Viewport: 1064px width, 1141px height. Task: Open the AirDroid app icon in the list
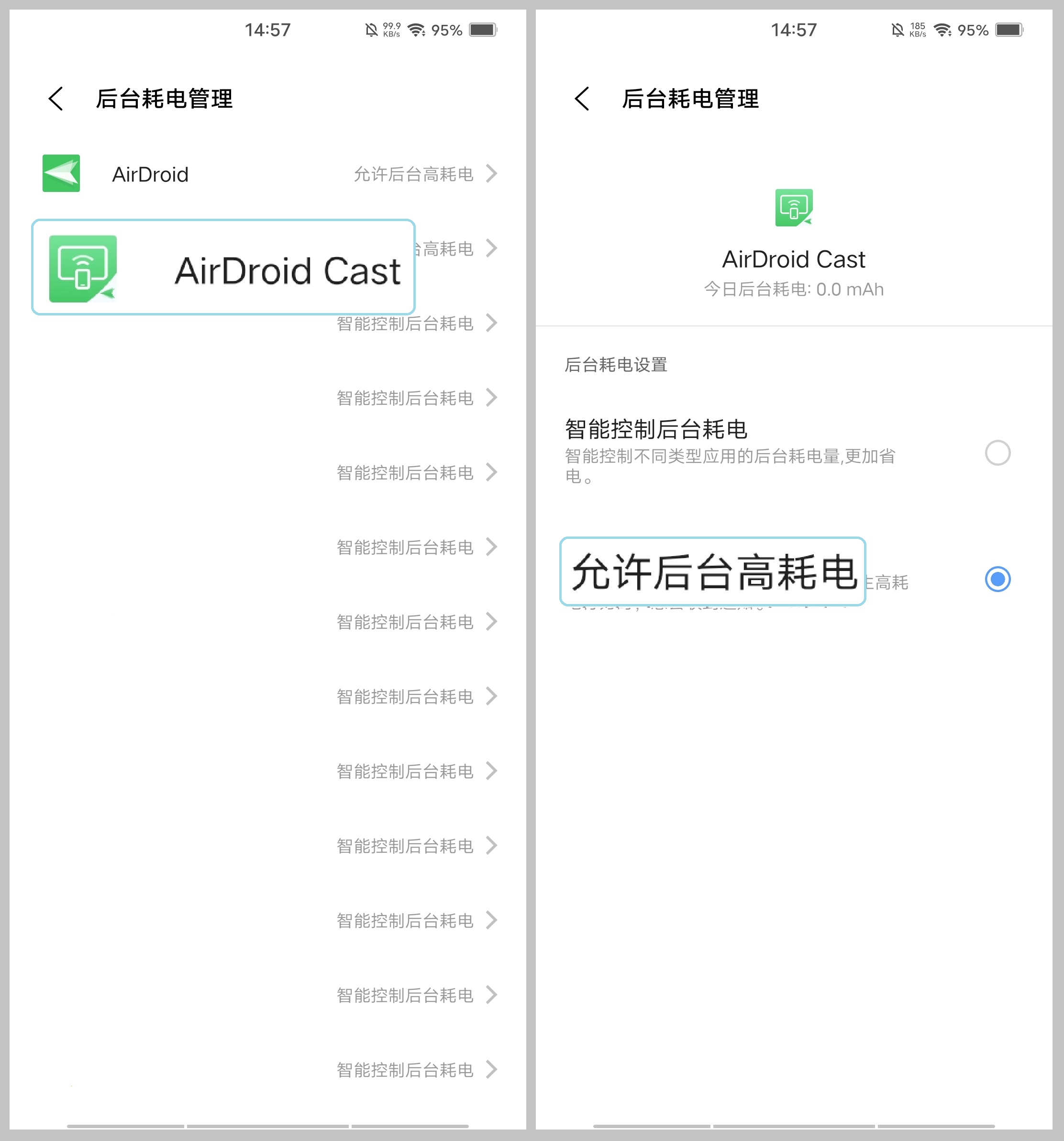pyautogui.click(x=61, y=173)
